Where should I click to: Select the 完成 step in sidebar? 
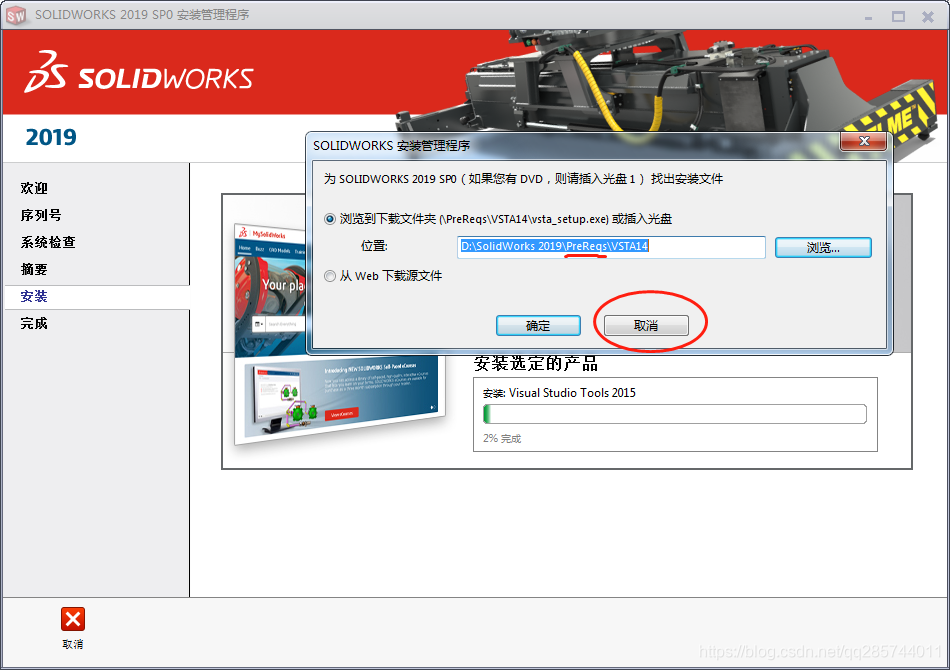click(34, 323)
